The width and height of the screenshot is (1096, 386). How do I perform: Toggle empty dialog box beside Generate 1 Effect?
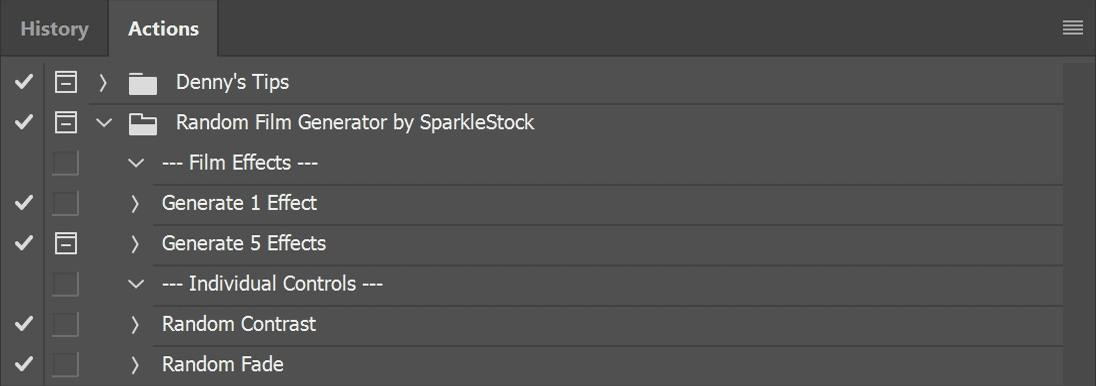point(65,203)
